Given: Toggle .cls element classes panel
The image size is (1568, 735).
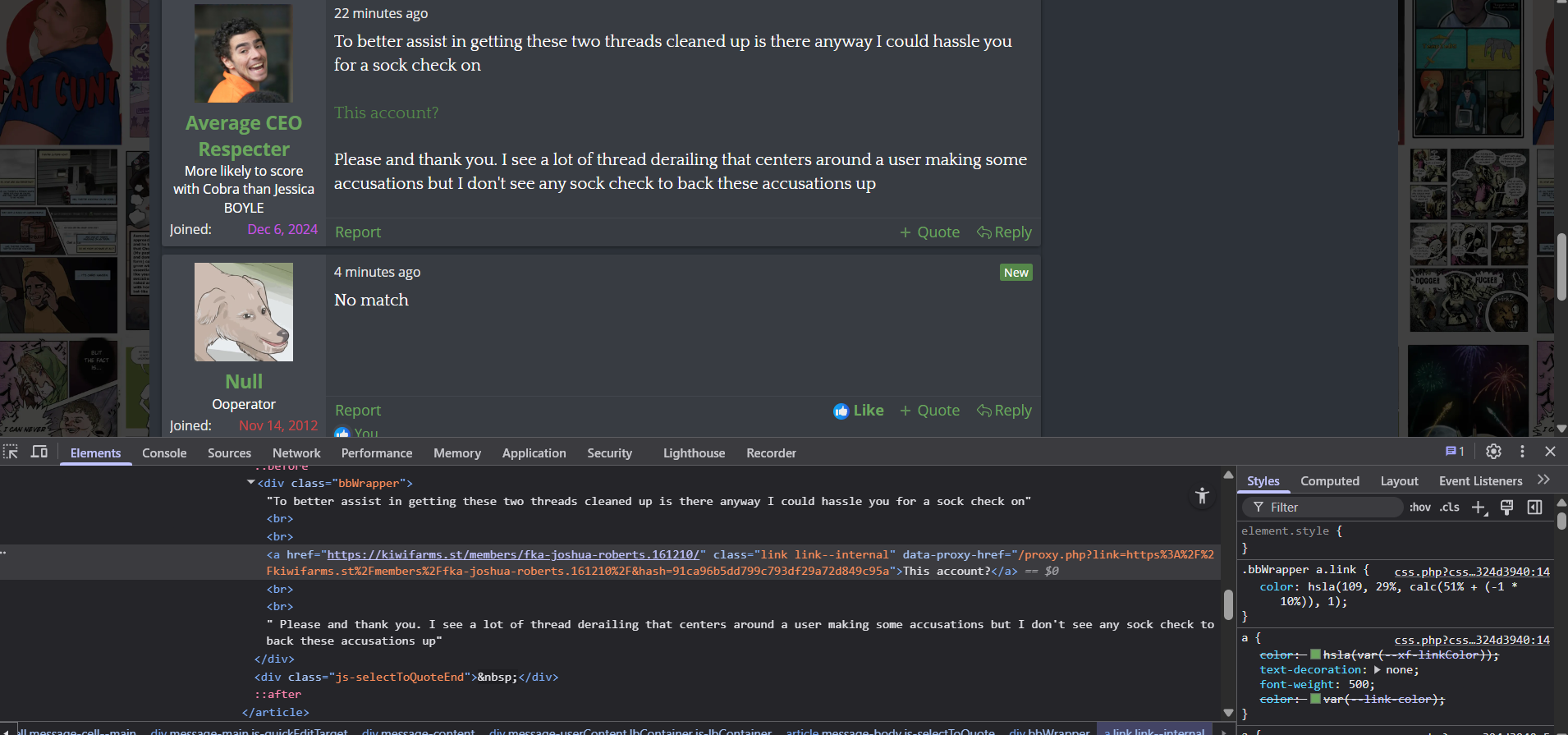Looking at the screenshot, I should [1450, 508].
